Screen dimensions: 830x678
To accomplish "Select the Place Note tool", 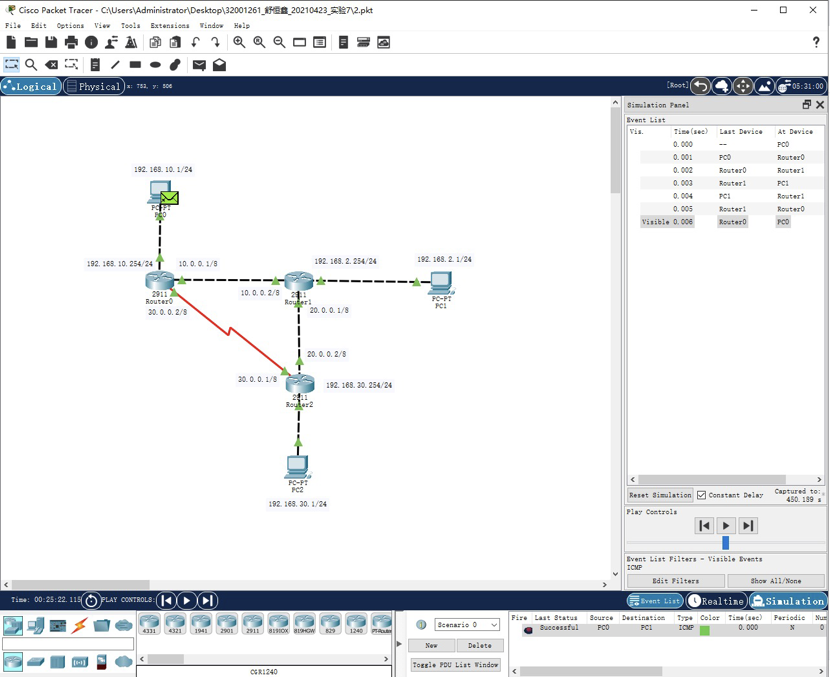I will 95,65.
